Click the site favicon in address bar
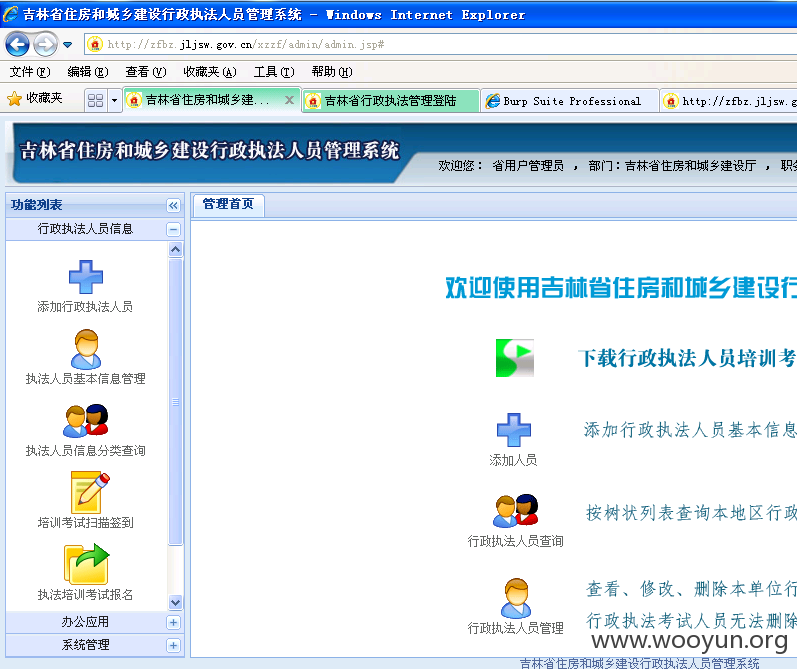797x669 pixels. (95, 45)
